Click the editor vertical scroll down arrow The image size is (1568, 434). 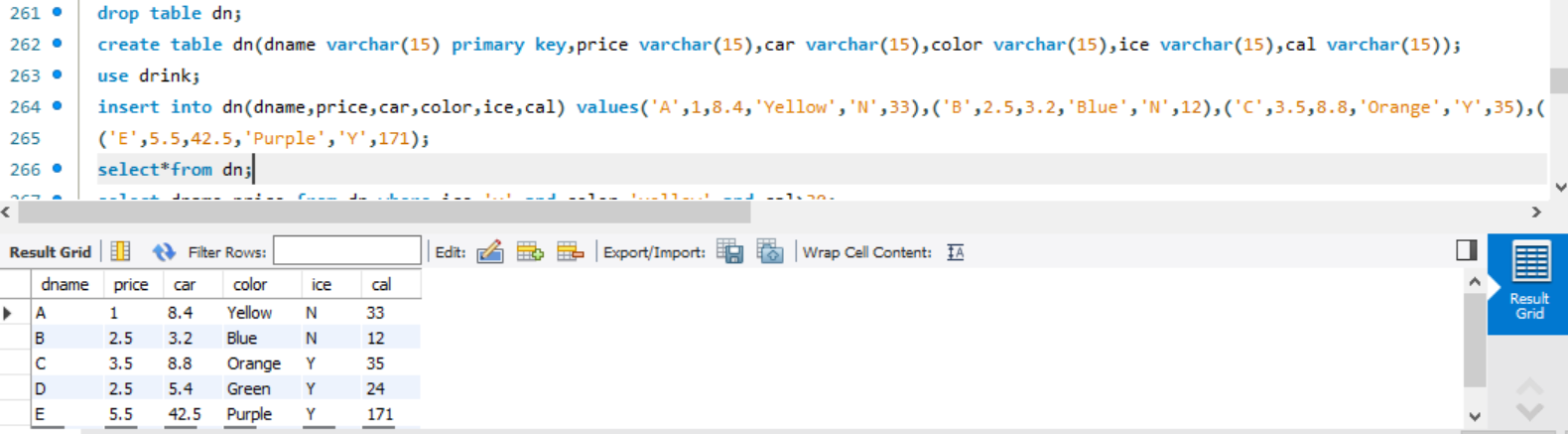tap(1559, 187)
